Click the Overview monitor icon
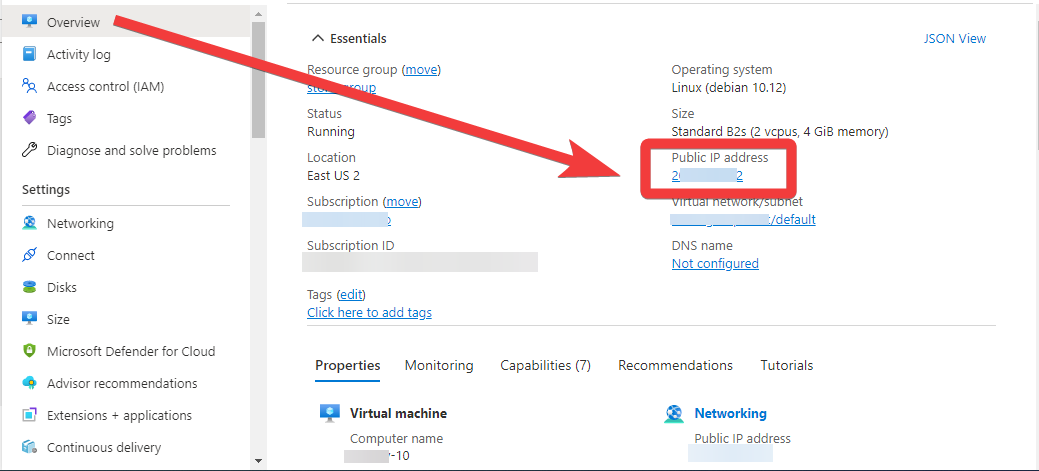This screenshot has width=1039, height=471. [29, 22]
